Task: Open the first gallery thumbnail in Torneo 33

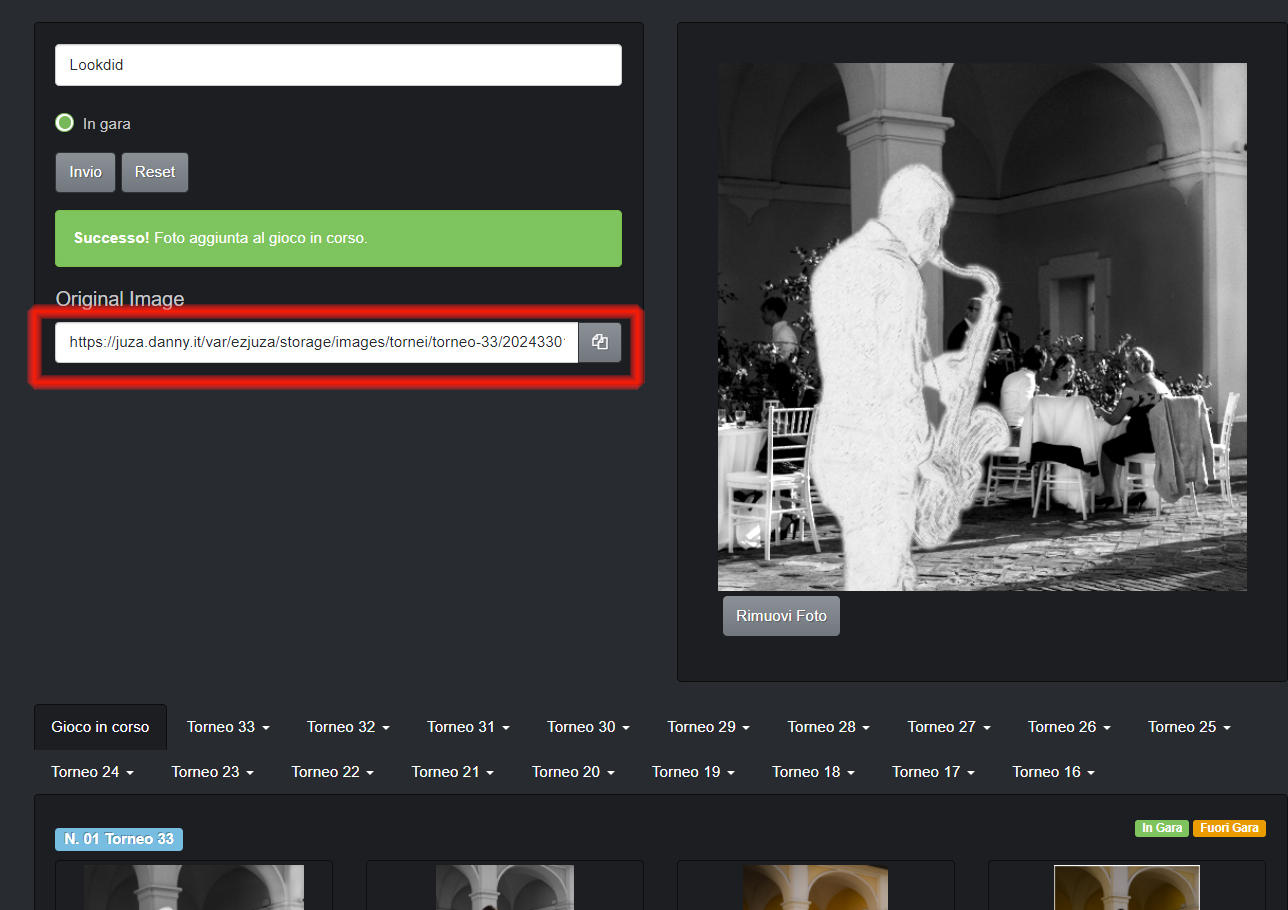Action: click(194, 888)
